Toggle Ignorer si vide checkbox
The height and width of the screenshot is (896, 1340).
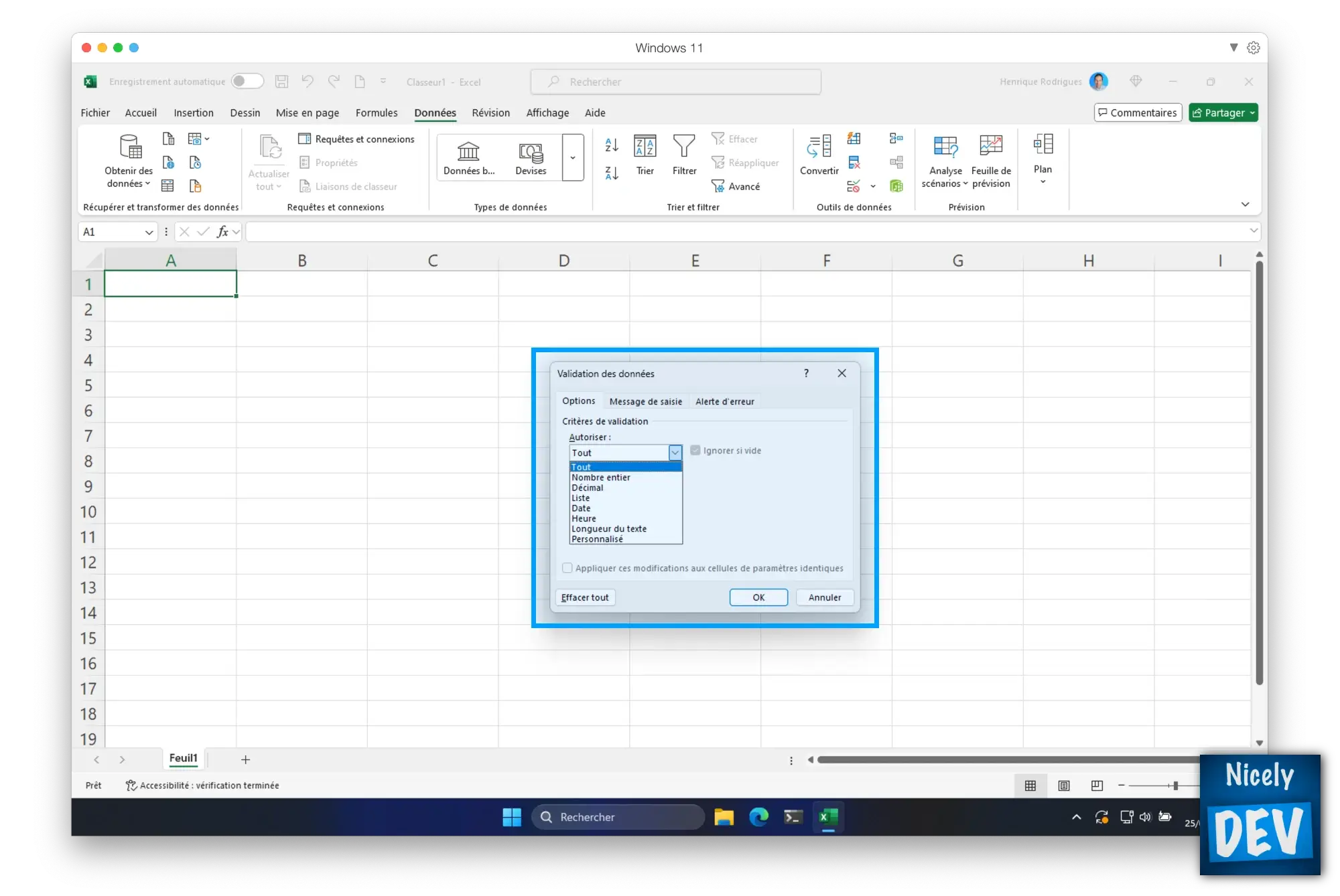click(695, 451)
